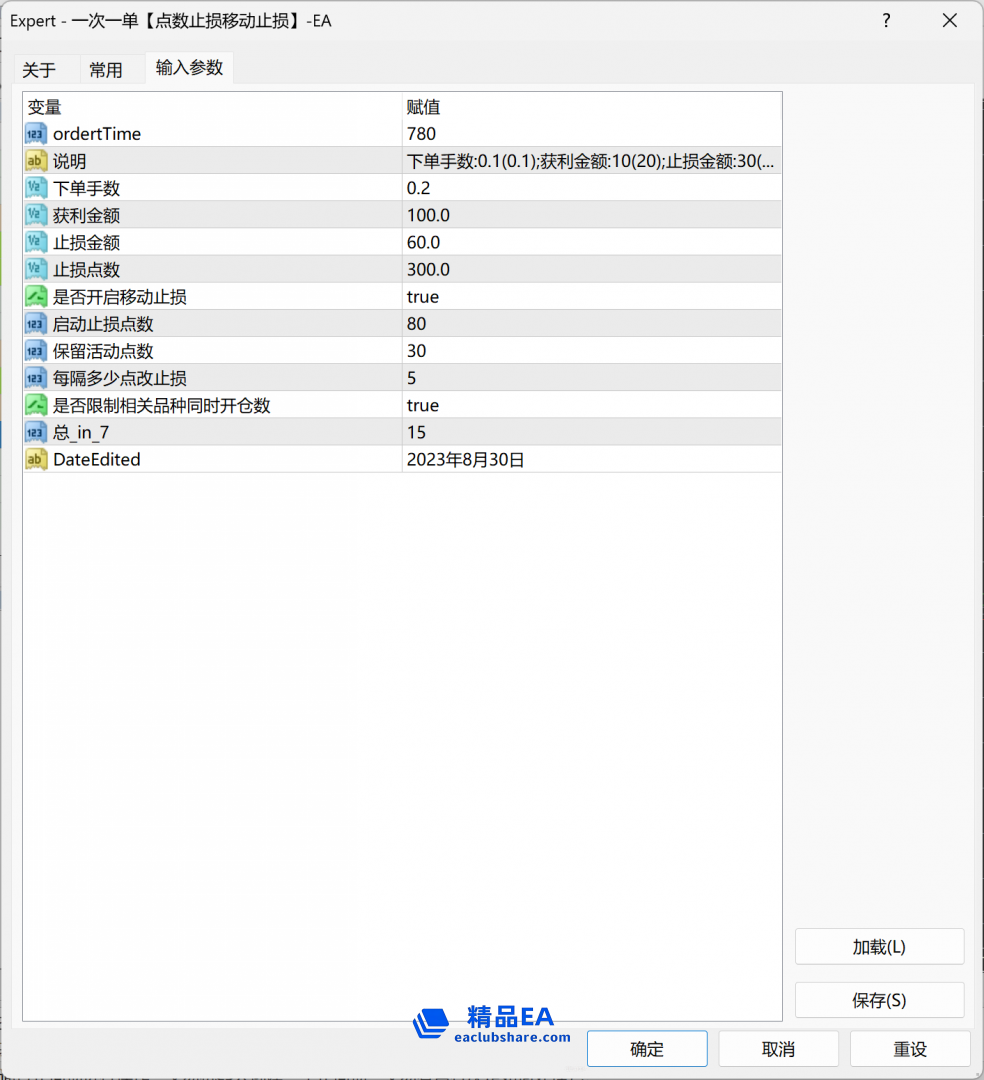984x1080 pixels.
Task: Click the icon next to 止损点数
Action: pos(36,270)
